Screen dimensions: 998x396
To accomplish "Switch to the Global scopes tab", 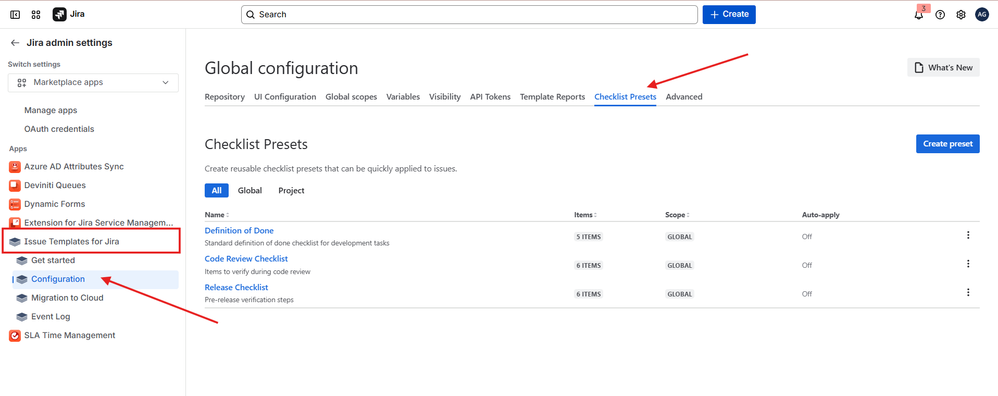I will (351, 97).
